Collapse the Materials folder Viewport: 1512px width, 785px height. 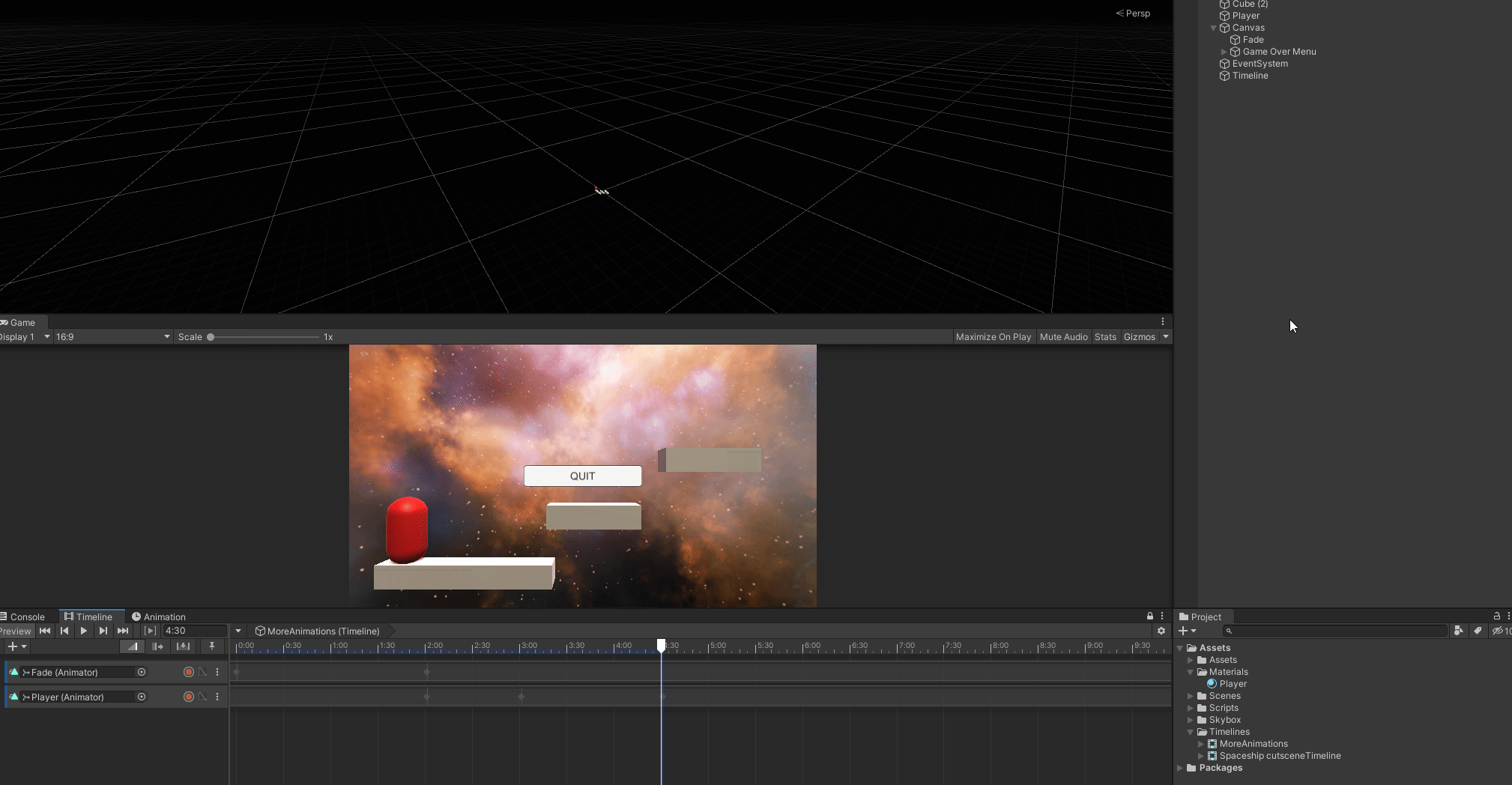click(x=1190, y=672)
